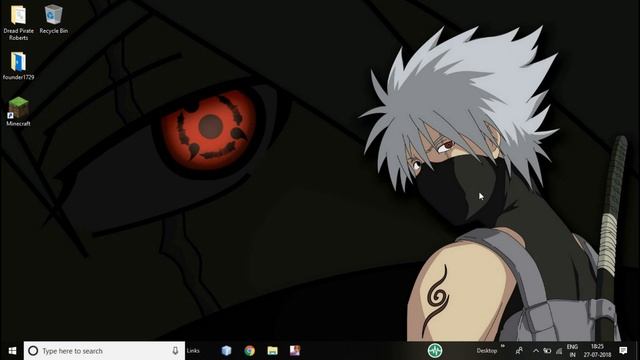Open the pink photo app on taskbar
This screenshot has width=640, height=360.
(295, 351)
